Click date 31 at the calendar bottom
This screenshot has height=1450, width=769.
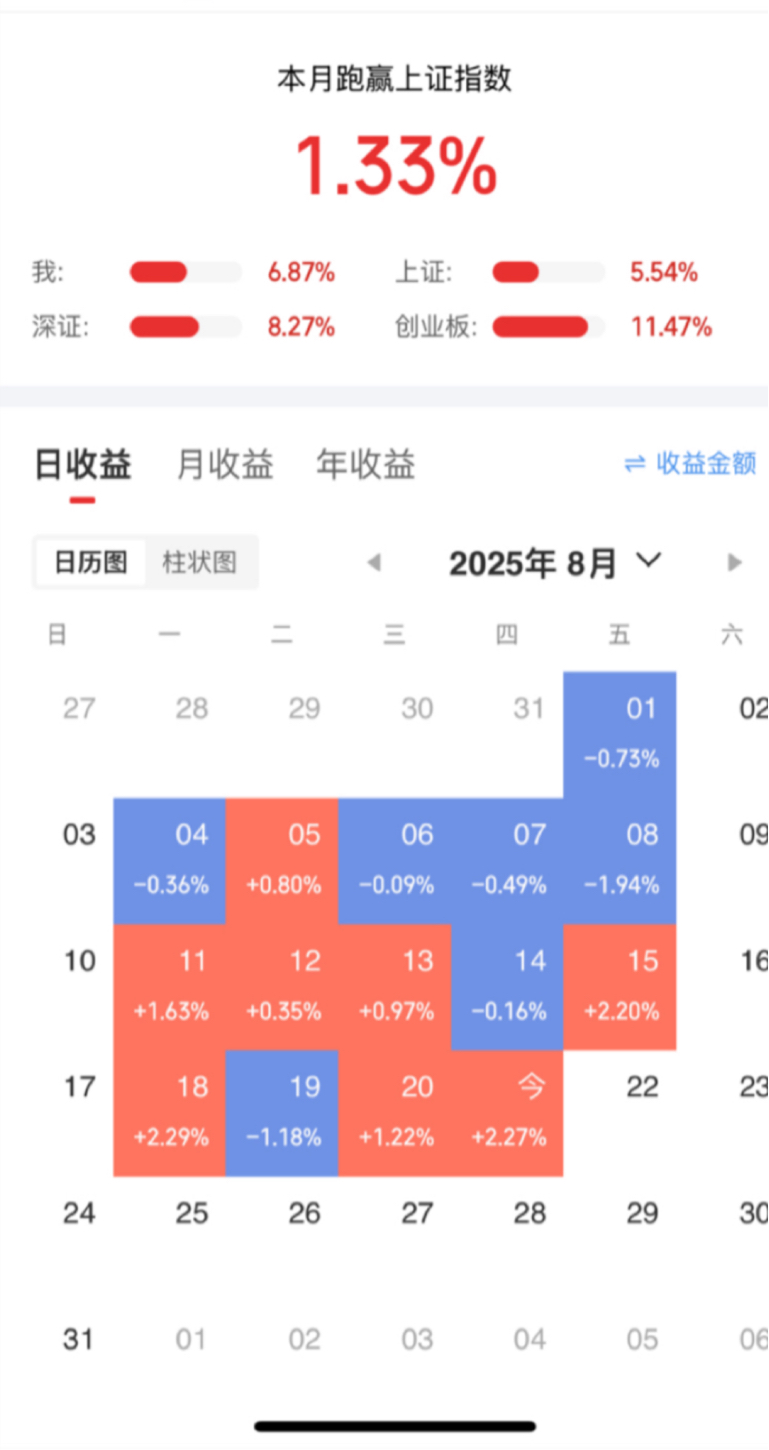pyautogui.click(x=79, y=1339)
